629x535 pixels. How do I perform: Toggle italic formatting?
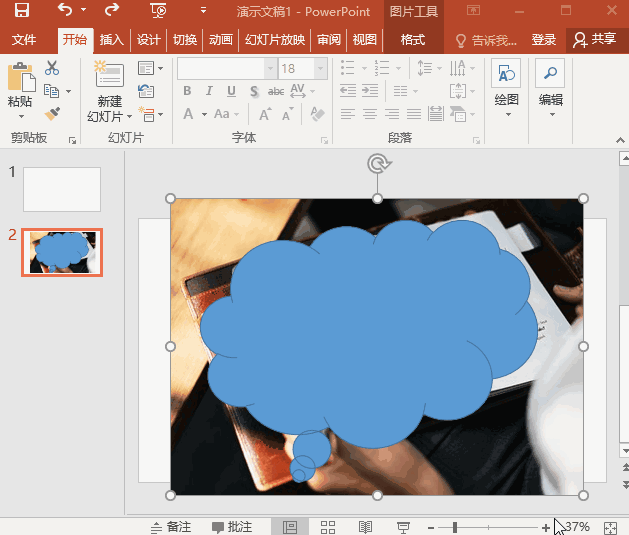[209, 91]
